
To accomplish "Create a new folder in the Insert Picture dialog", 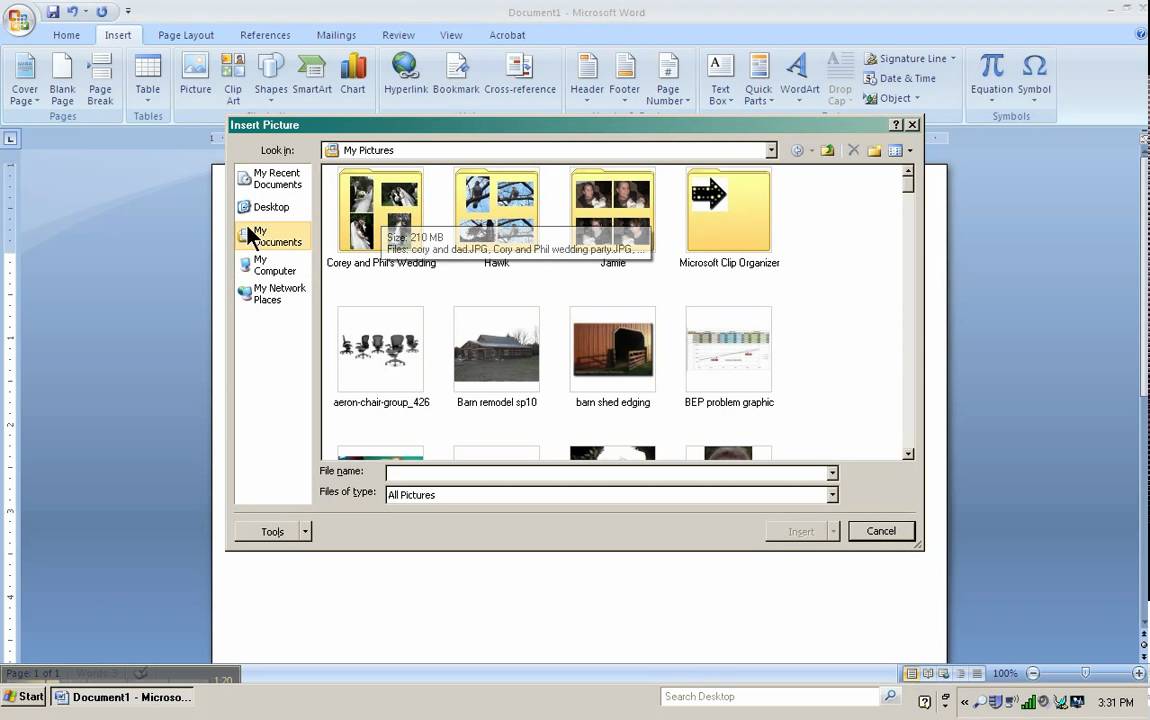I will (x=874, y=150).
